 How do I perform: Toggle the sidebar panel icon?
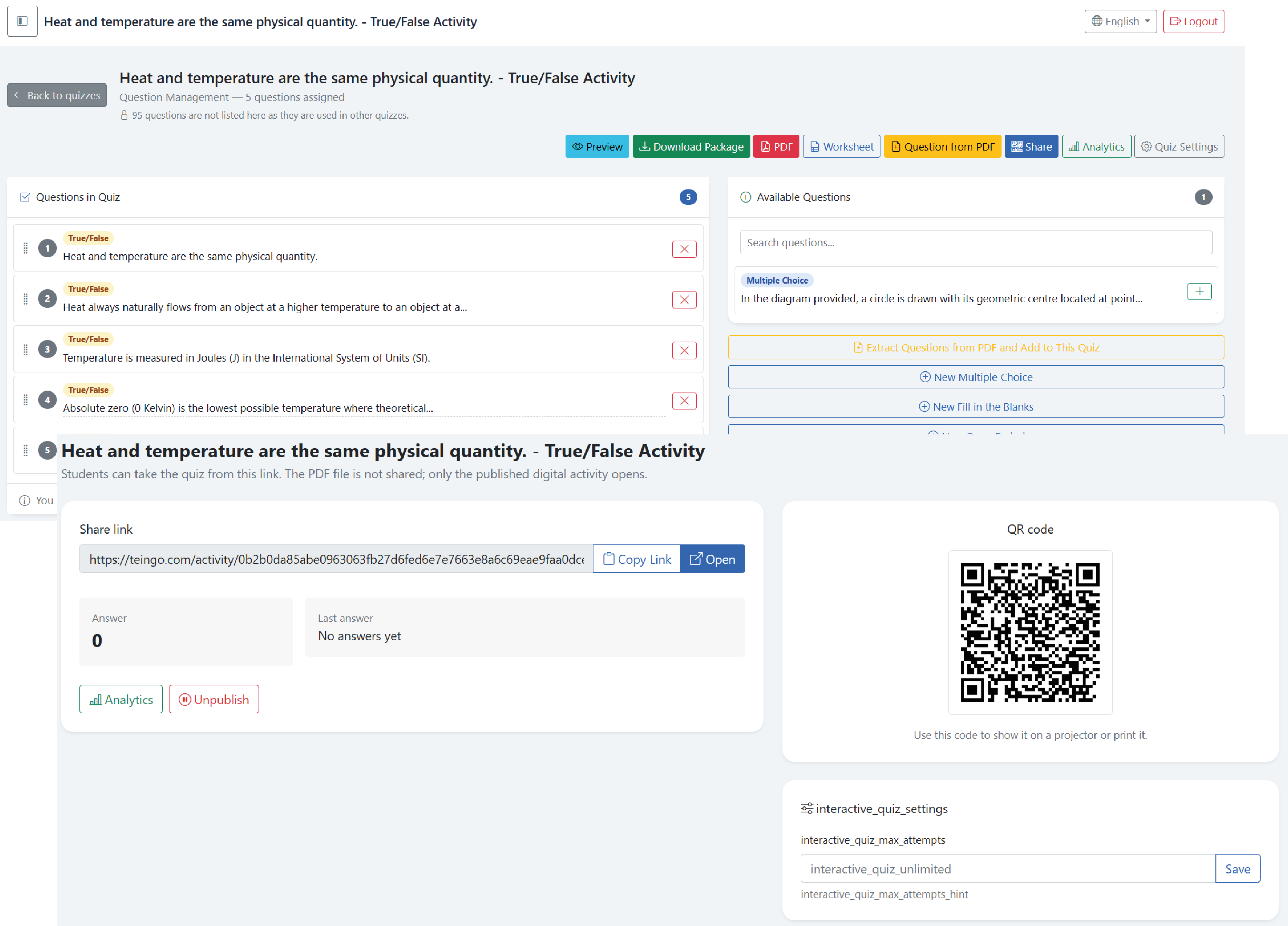22,21
